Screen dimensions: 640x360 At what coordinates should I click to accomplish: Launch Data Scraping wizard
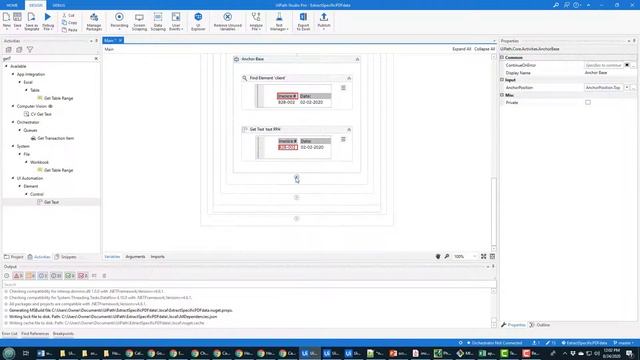pos(158,21)
